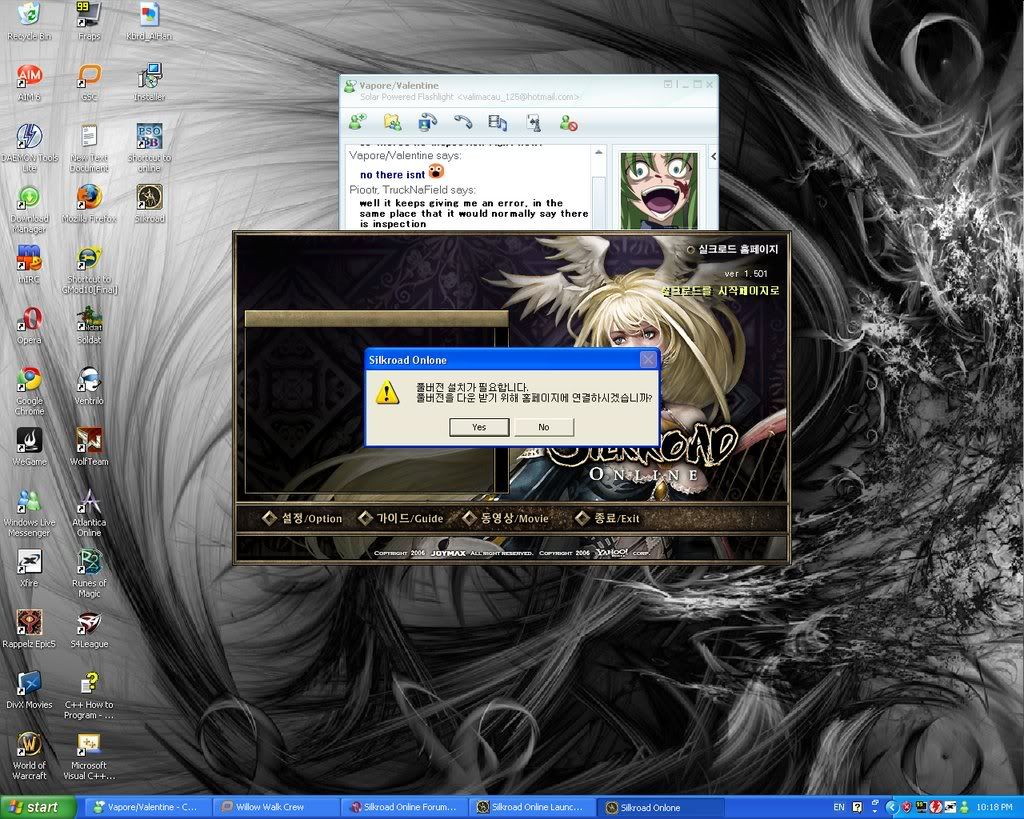Viewport: 1024px width, 819px height.
Task: Select the Ventrilo desktop icon
Action: tap(89, 386)
